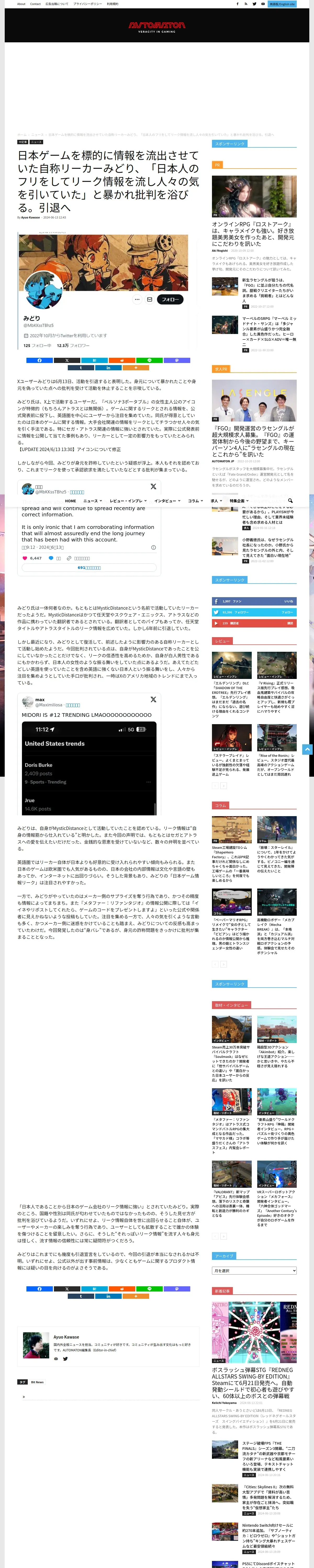This screenshot has height=1568, width=314.
Task: Share on X in the upper share bar
Action: click(x=67, y=360)
